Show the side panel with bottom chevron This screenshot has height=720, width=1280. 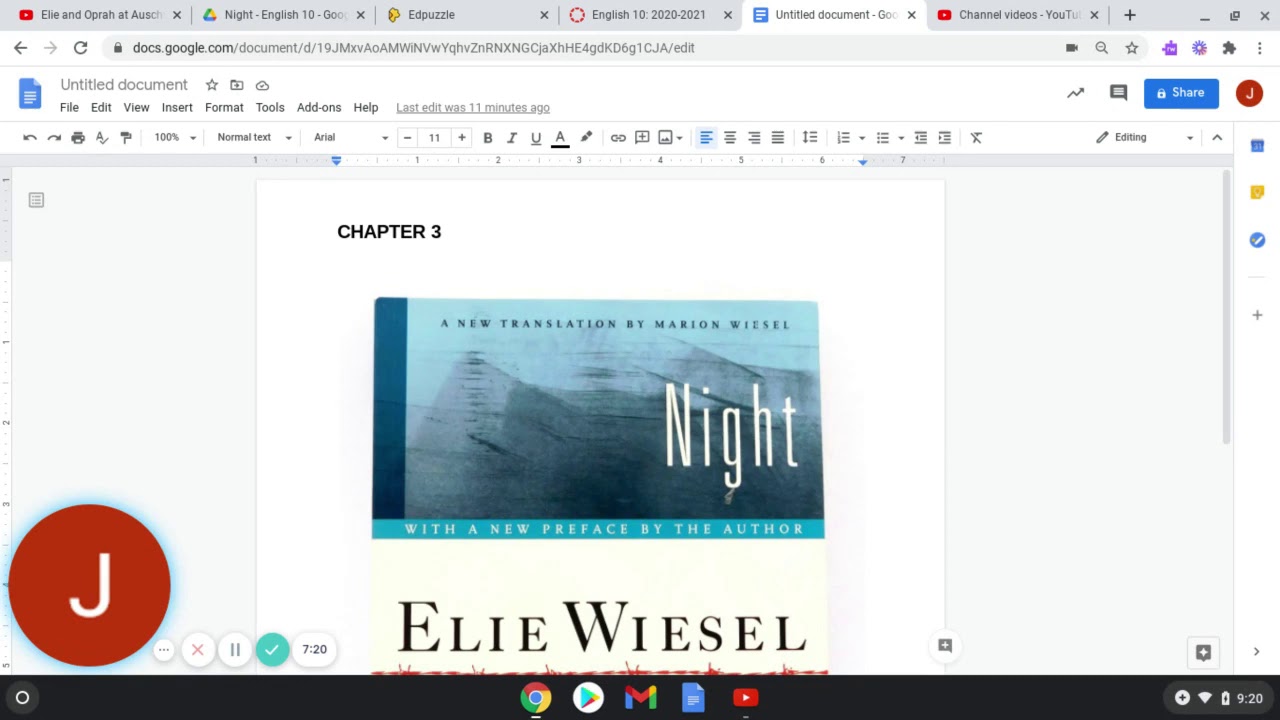click(1257, 652)
